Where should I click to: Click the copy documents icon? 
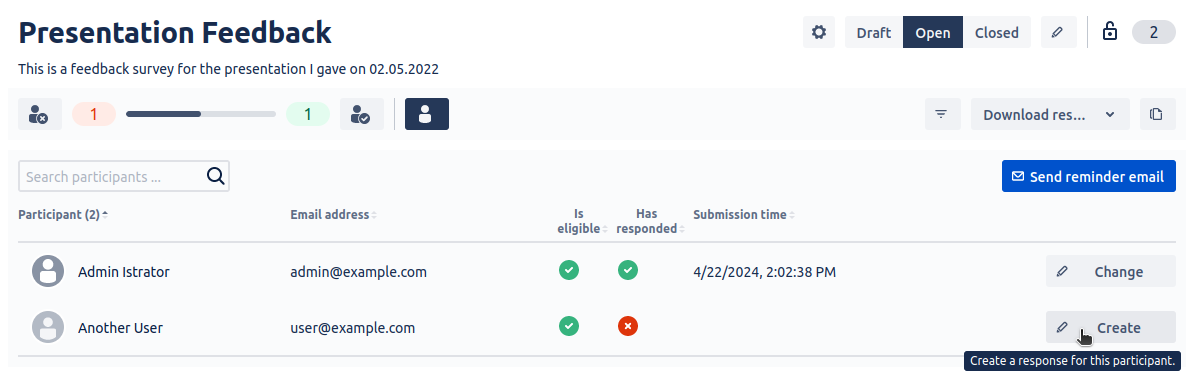[1158, 115]
